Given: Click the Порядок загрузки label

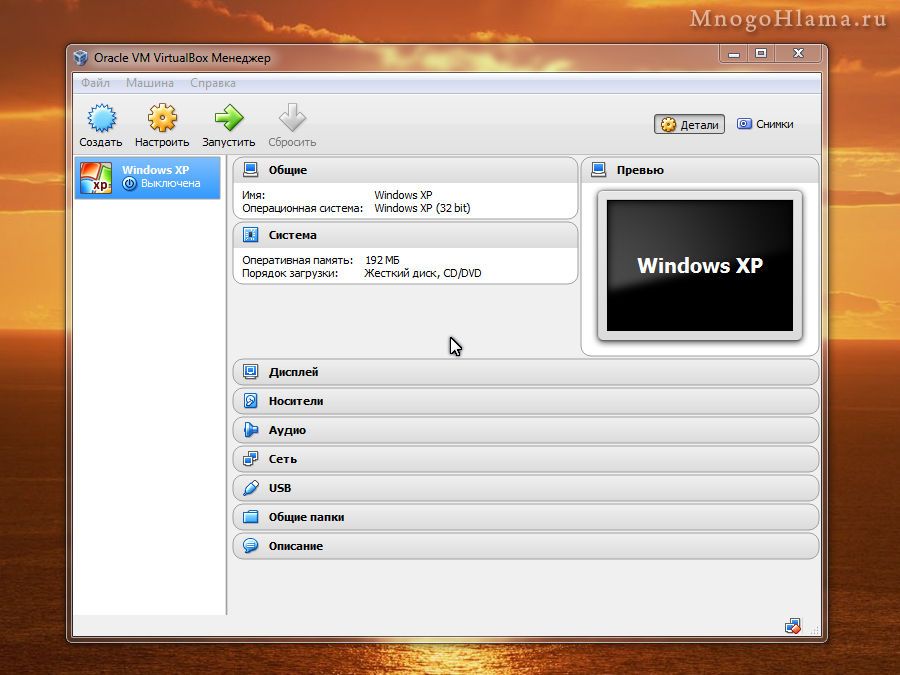Looking at the screenshot, I should click(x=290, y=273).
